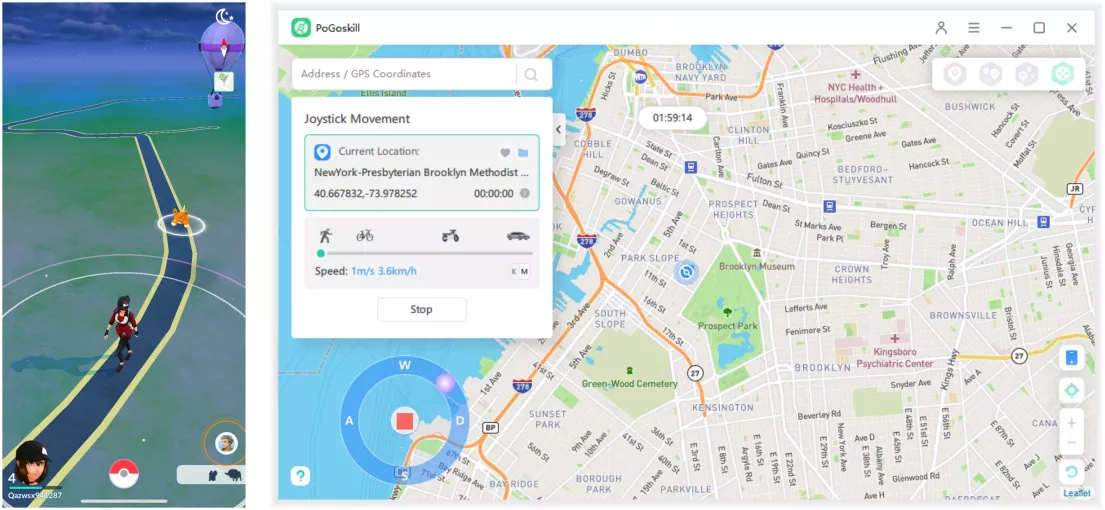Click the green speed slider handle
This screenshot has width=1105, height=510.
(x=321, y=254)
